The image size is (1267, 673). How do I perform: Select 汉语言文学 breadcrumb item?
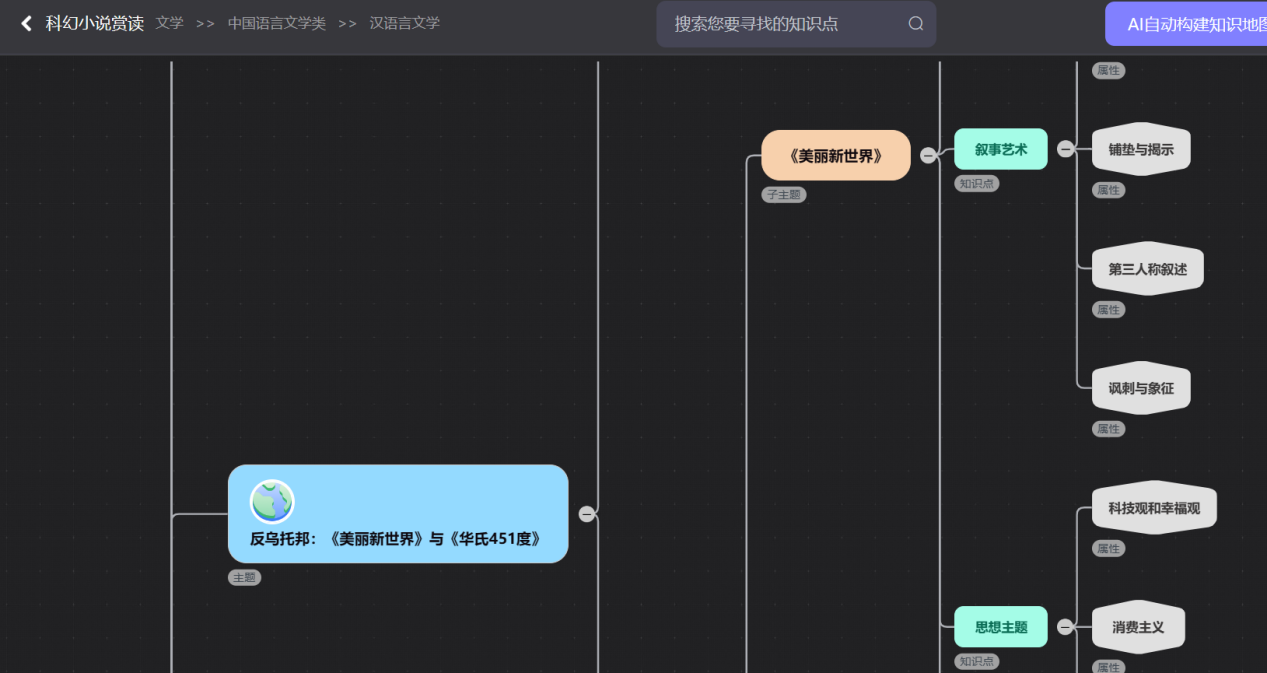click(404, 23)
